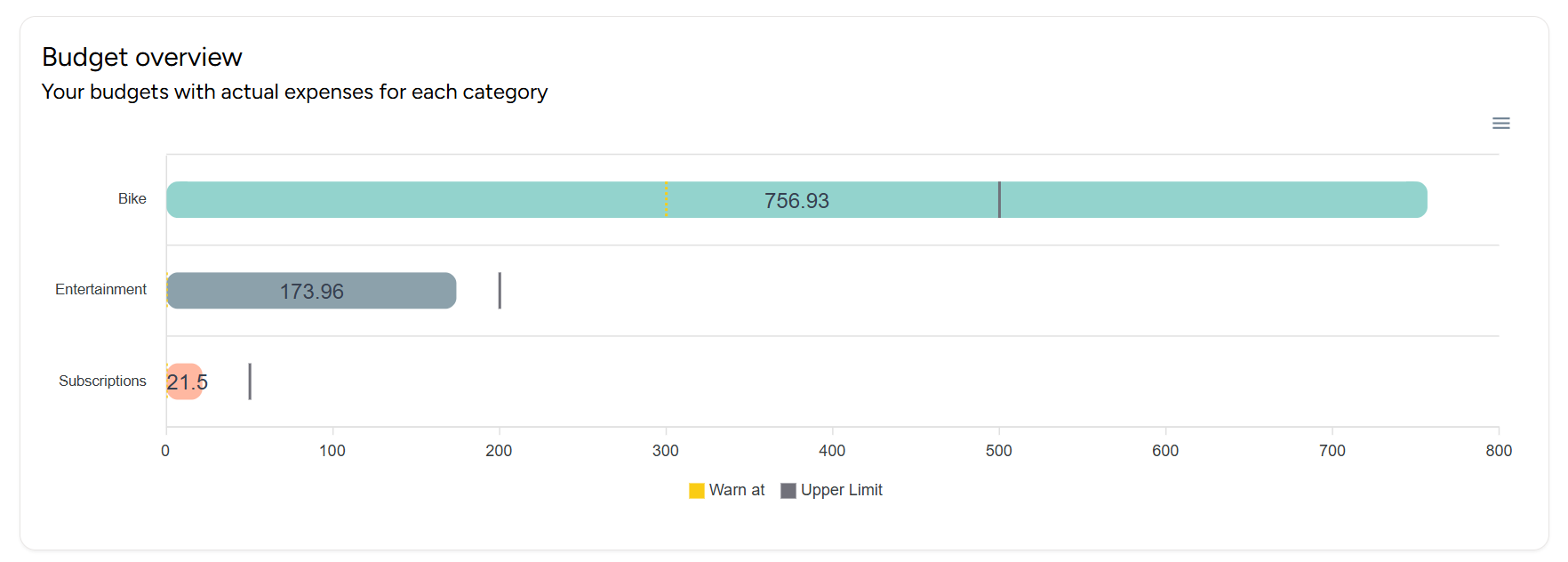
Task: Open the chart hamburger menu
Action: point(1500,124)
